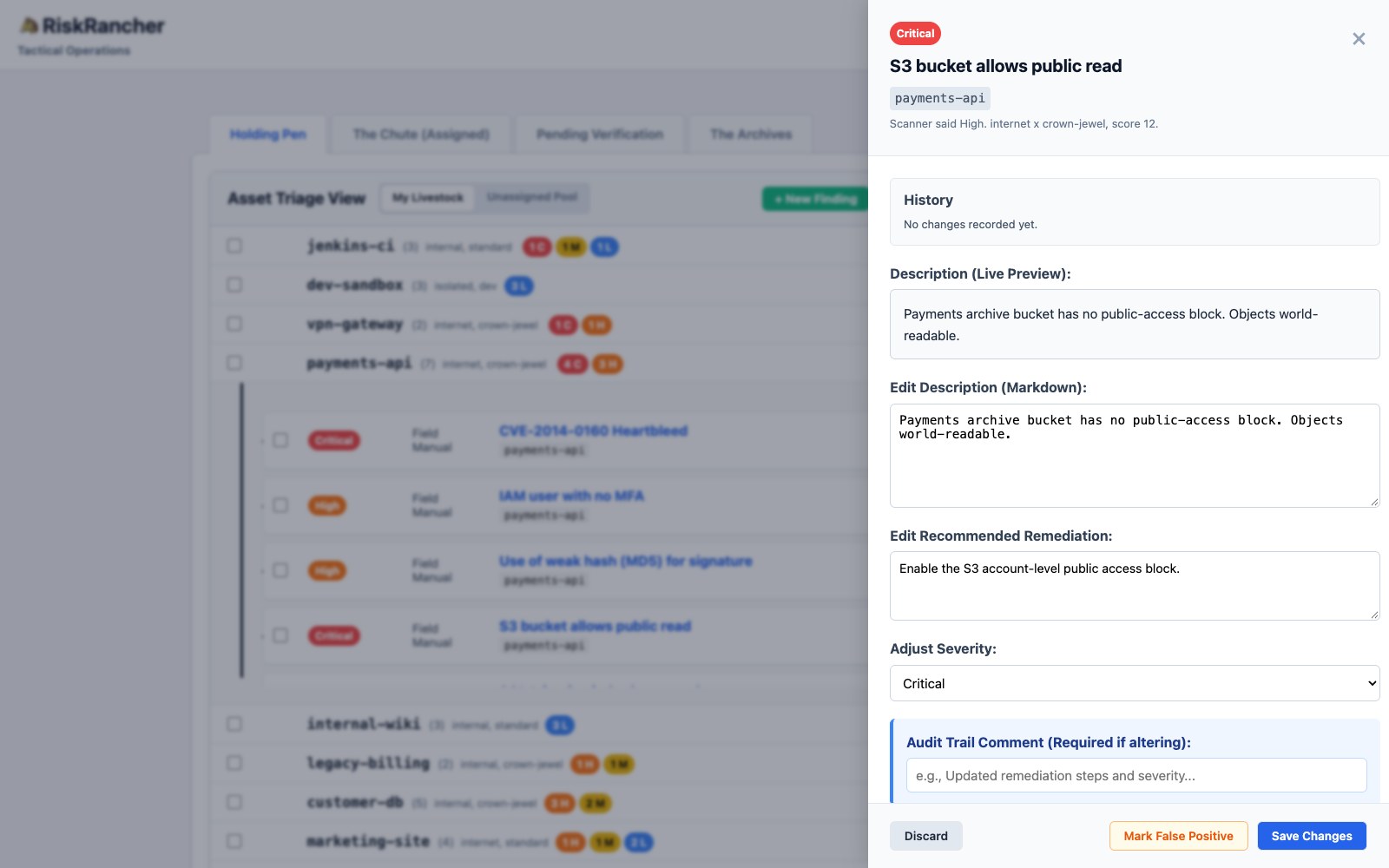This screenshot has width=1389, height=868.
Task: Expand the customer-db asset row name
Action: 354,802
